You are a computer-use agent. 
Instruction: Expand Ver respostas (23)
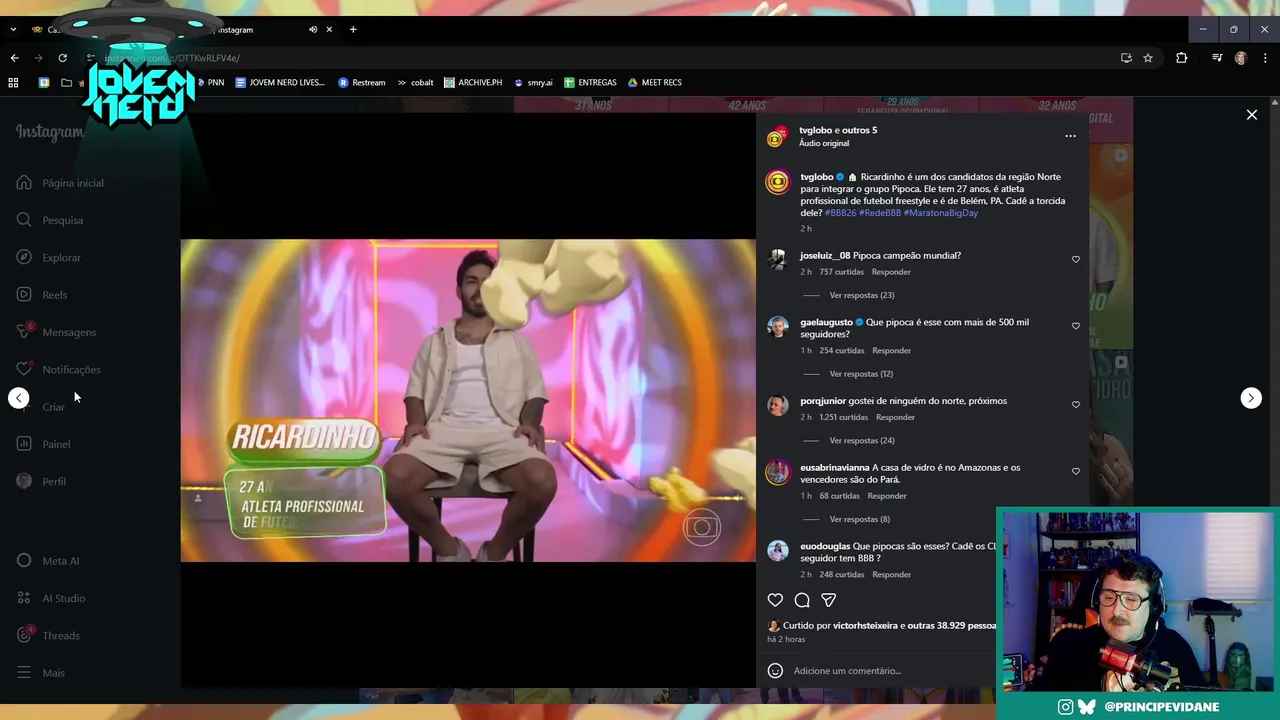pos(862,295)
